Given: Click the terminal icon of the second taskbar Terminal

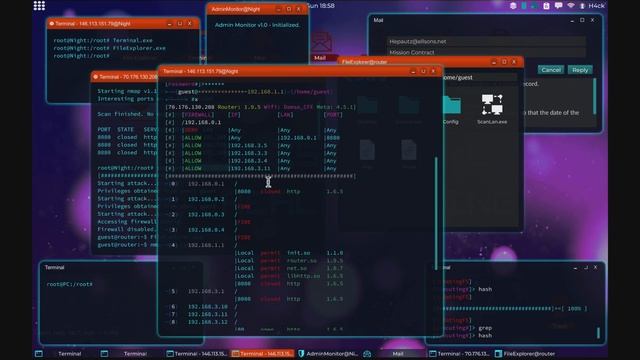Looking at the screenshot, I should pos(104,354).
